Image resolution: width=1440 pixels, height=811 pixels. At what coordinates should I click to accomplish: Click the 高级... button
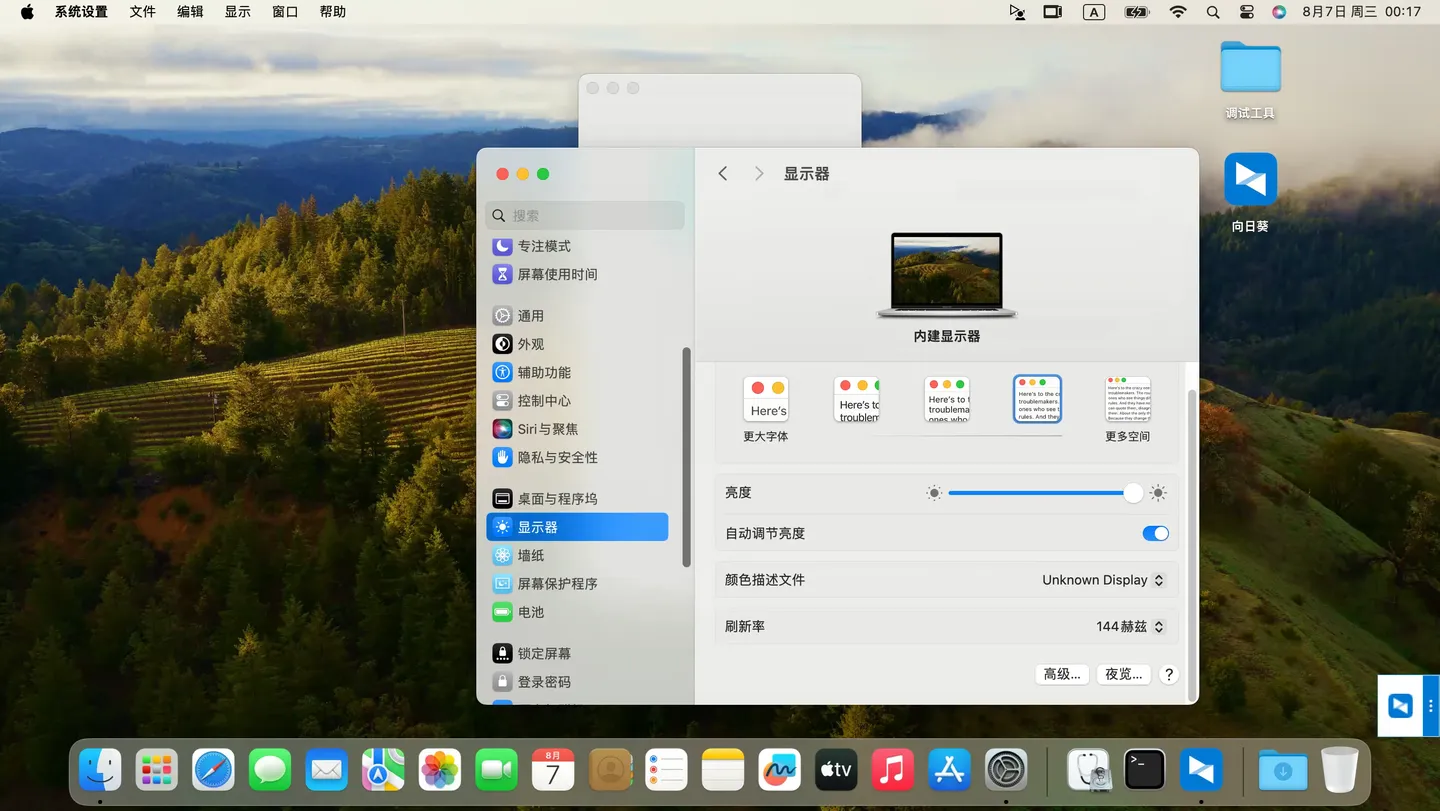click(1061, 674)
